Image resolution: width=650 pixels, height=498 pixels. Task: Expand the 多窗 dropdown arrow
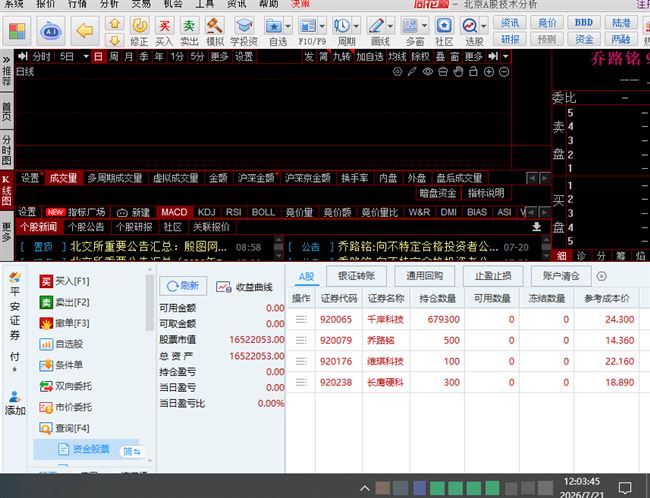coord(424,26)
